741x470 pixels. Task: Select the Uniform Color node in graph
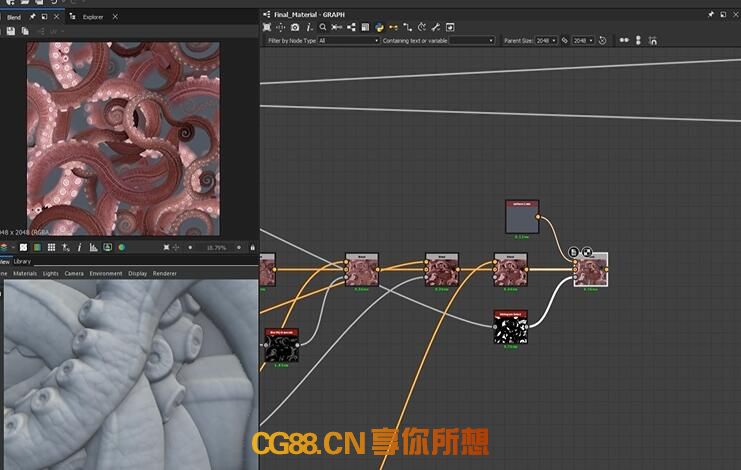pyautogui.click(x=522, y=217)
